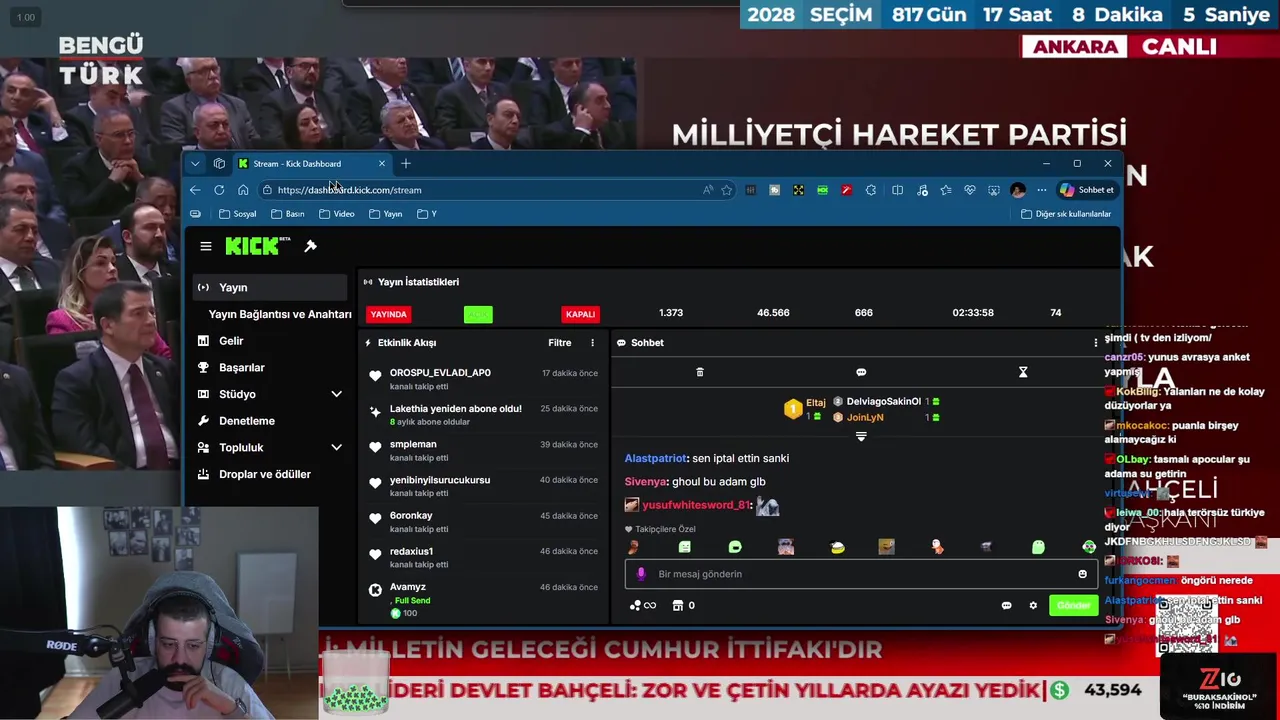
Task: Open Sohbet et Copilot button
Action: tap(1087, 190)
